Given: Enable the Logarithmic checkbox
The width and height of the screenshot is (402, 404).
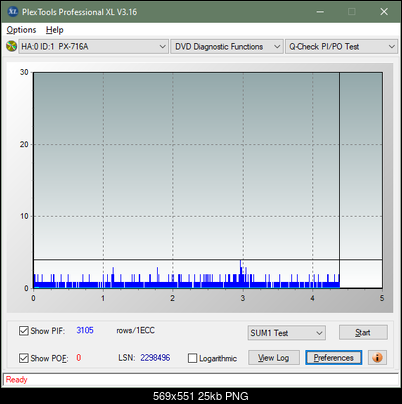Looking at the screenshot, I should [192, 358].
